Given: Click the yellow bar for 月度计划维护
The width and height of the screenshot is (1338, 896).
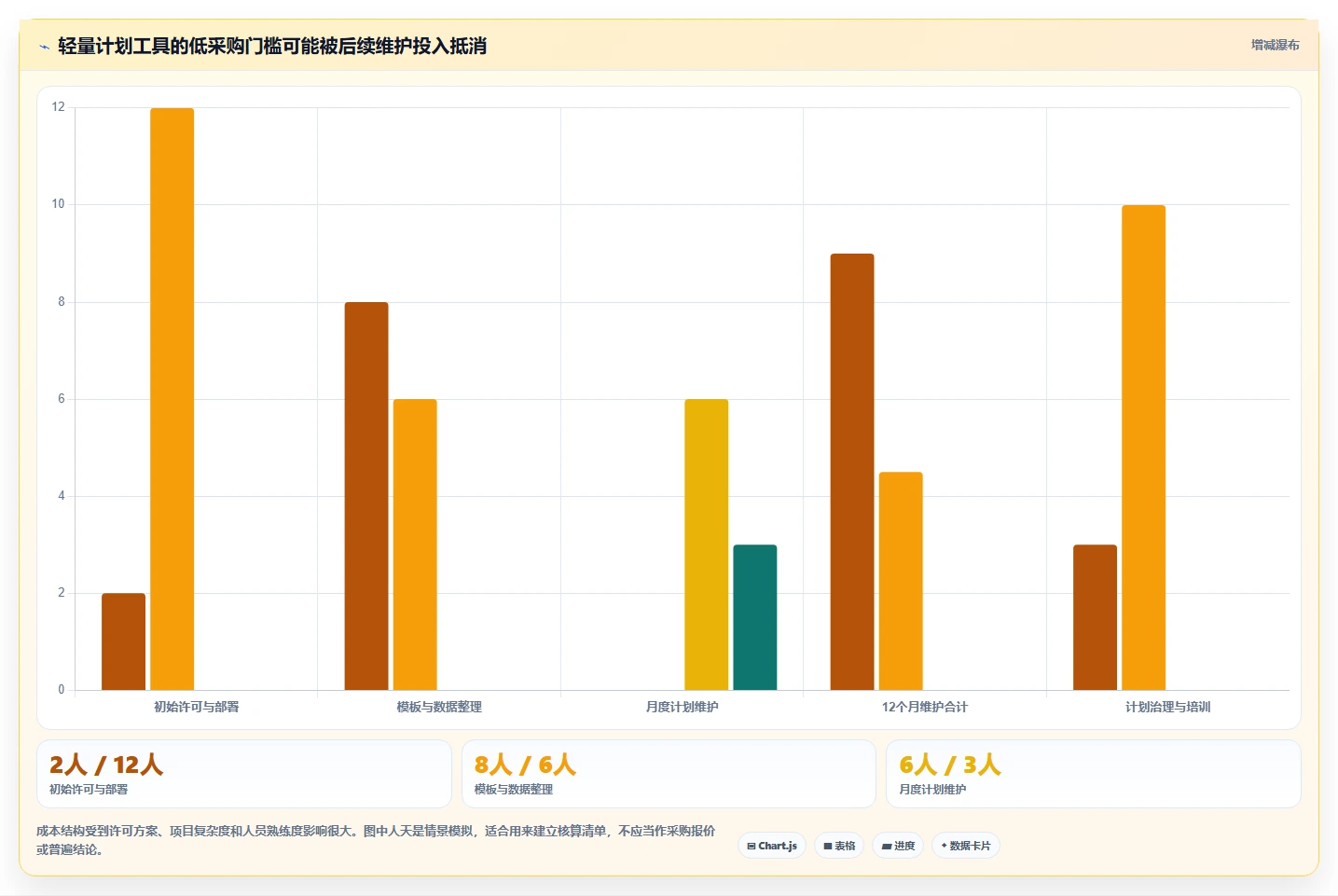Looking at the screenshot, I should click(x=707, y=544).
